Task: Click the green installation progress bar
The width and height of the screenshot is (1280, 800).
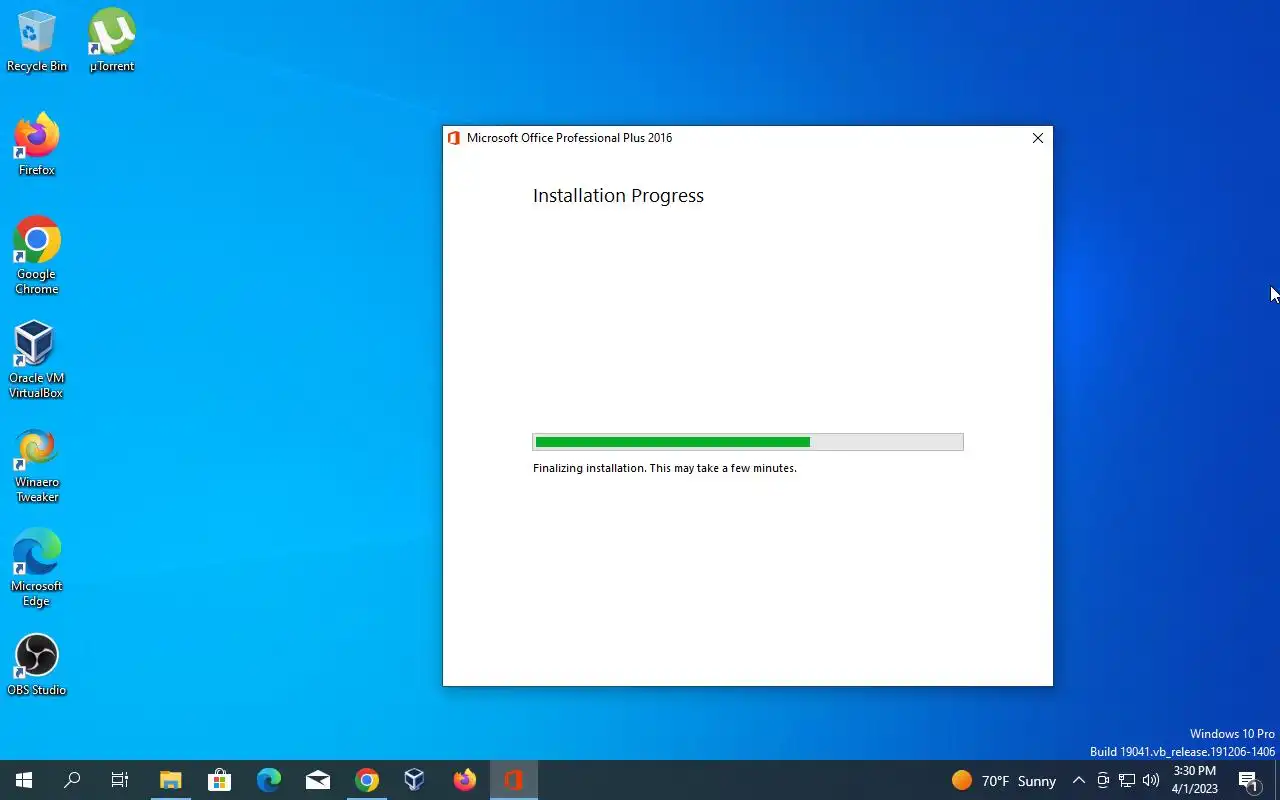Action: pos(748,442)
